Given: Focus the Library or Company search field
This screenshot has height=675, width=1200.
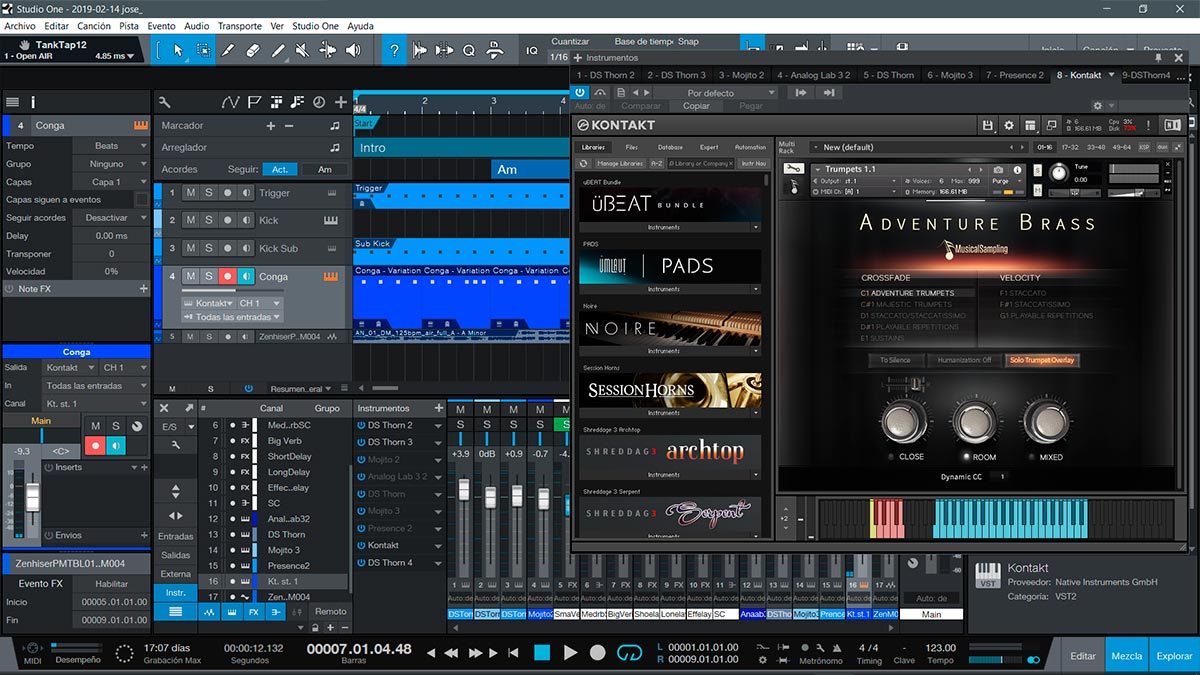Looking at the screenshot, I should 701,163.
